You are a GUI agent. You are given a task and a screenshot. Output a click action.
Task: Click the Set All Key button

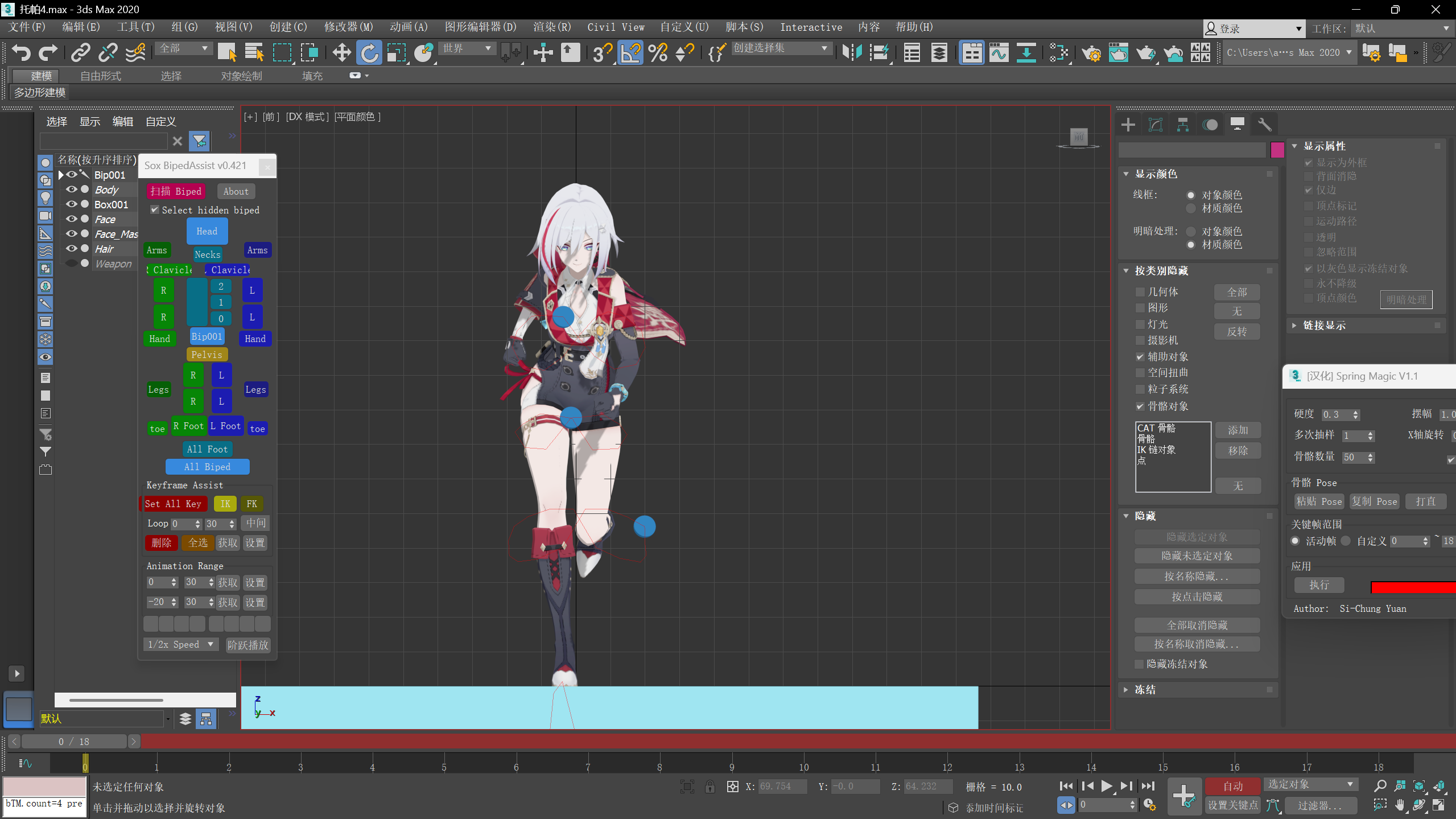point(173,504)
